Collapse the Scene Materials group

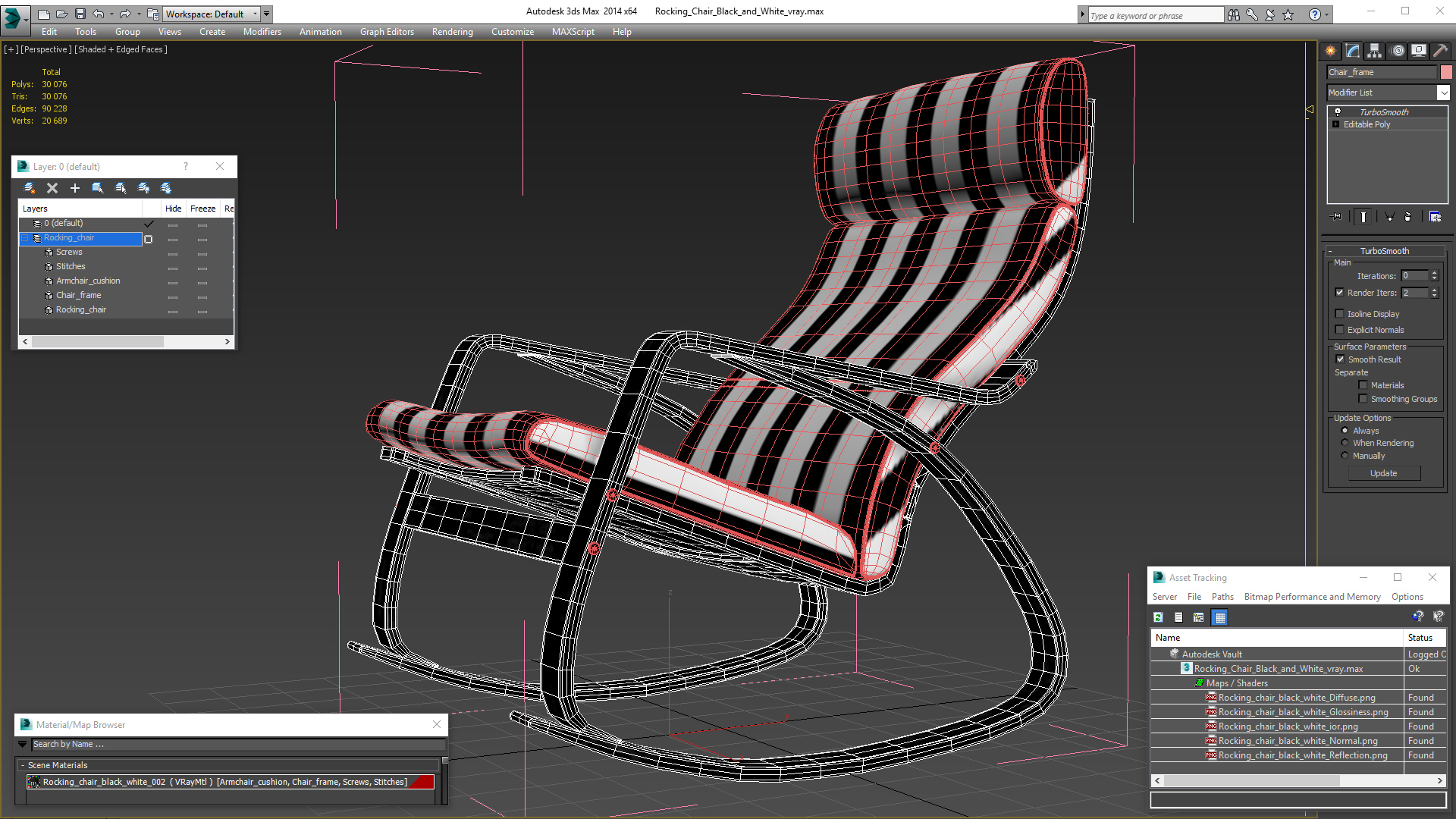(x=22, y=765)
